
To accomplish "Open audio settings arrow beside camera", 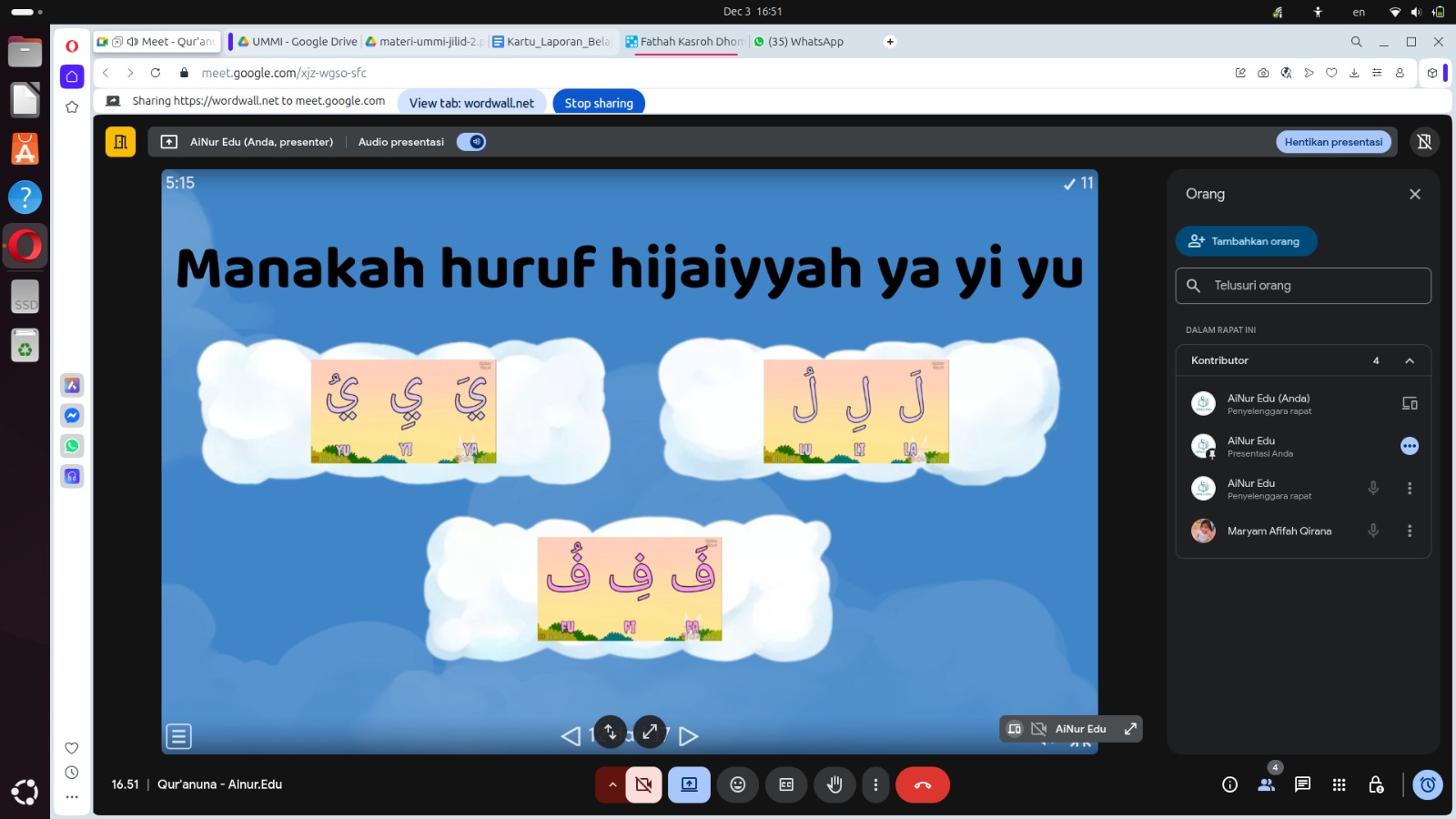I will click(x=612, y=784).
